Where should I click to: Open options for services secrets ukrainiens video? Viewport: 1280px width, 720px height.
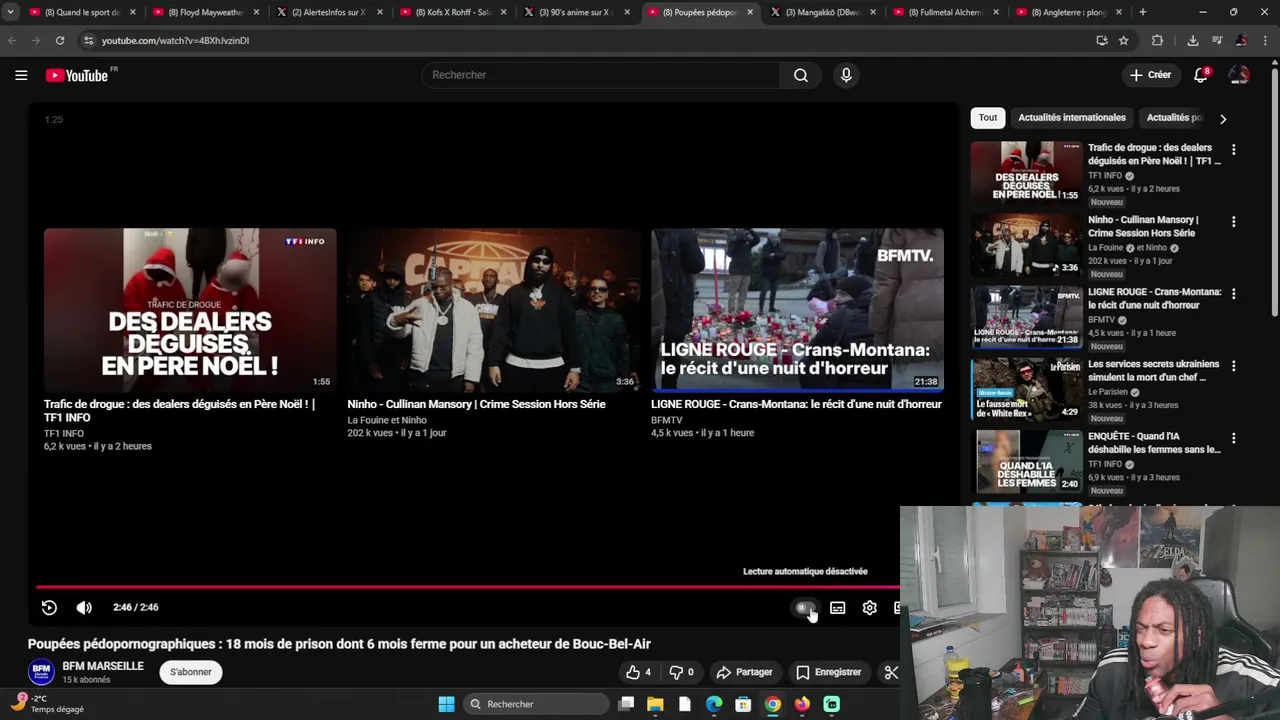(1233, 366)
